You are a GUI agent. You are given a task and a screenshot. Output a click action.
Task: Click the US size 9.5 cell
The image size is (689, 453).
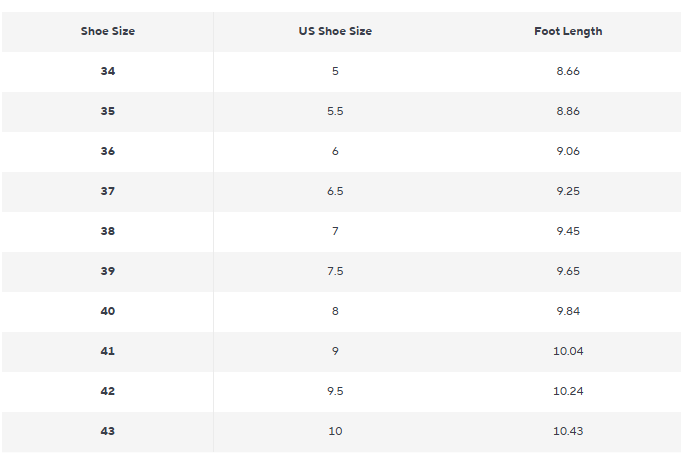coord(335,391)
